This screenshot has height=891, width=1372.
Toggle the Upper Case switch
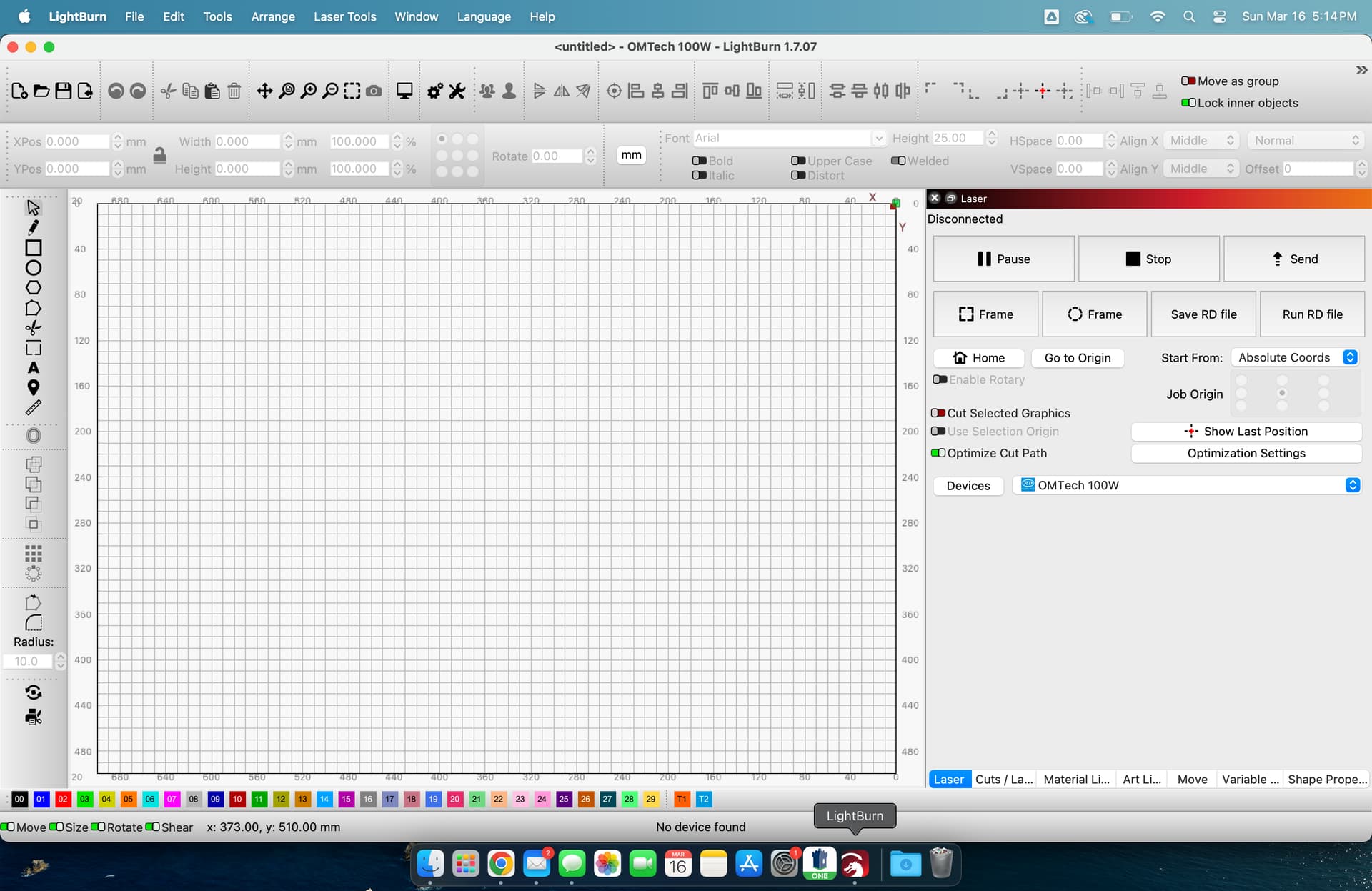point(798,161)
